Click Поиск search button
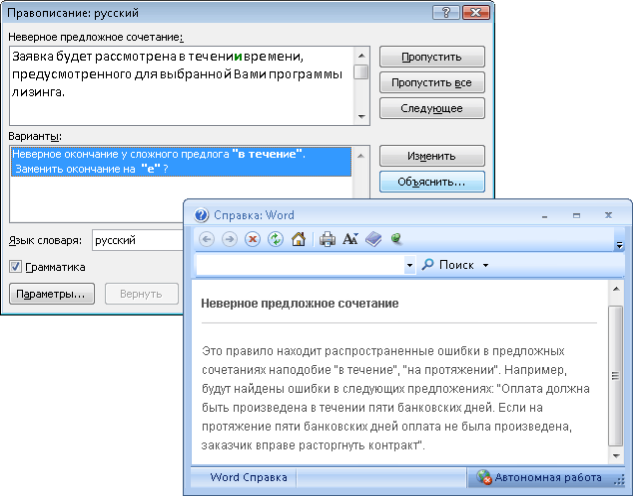This screenshot has width=633, height=496. tap(456, 265)
